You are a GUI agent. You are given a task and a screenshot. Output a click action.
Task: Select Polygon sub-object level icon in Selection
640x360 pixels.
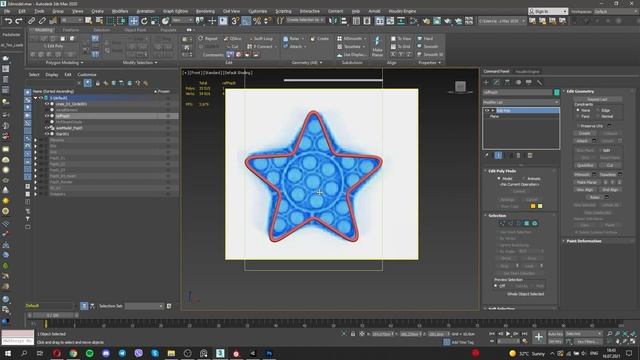(527, 223)
